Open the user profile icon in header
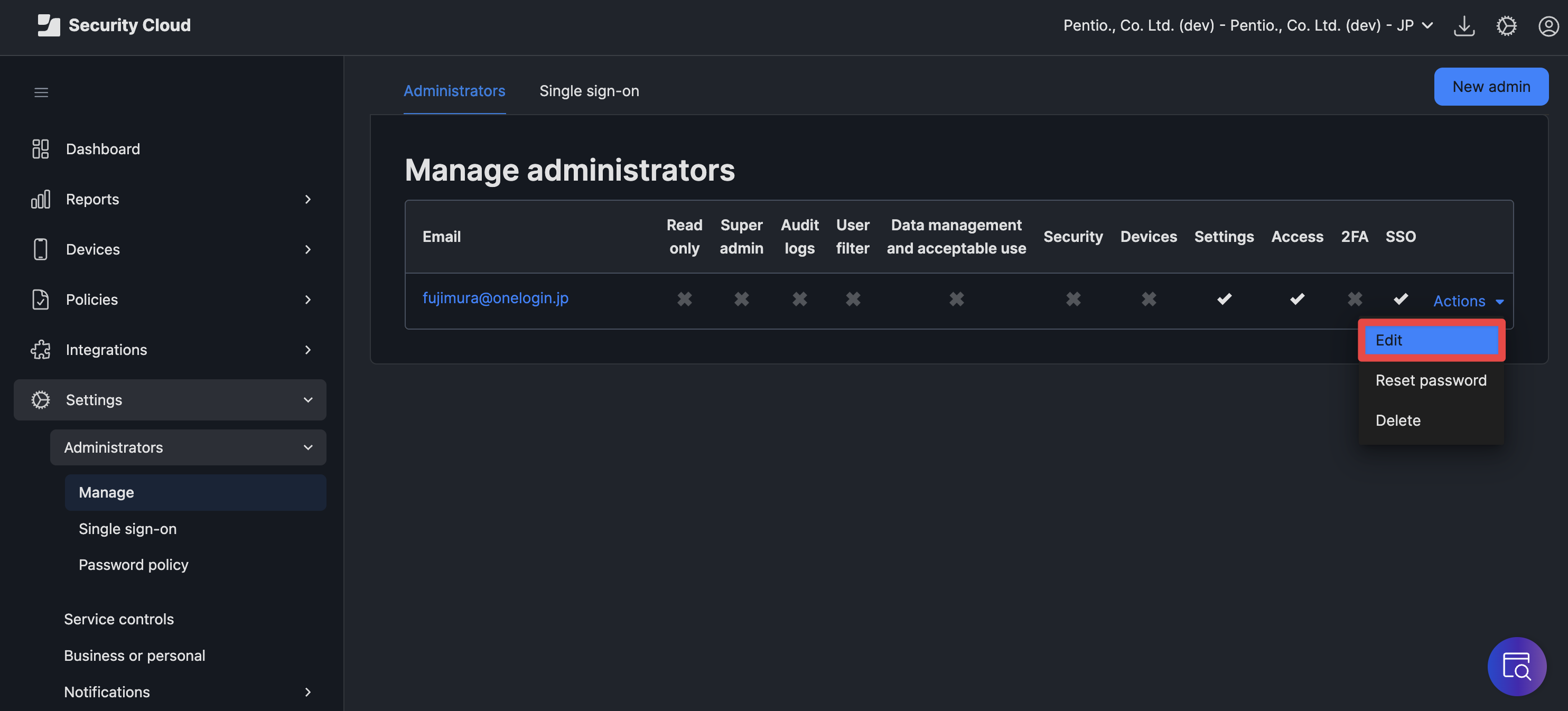 1548,25
